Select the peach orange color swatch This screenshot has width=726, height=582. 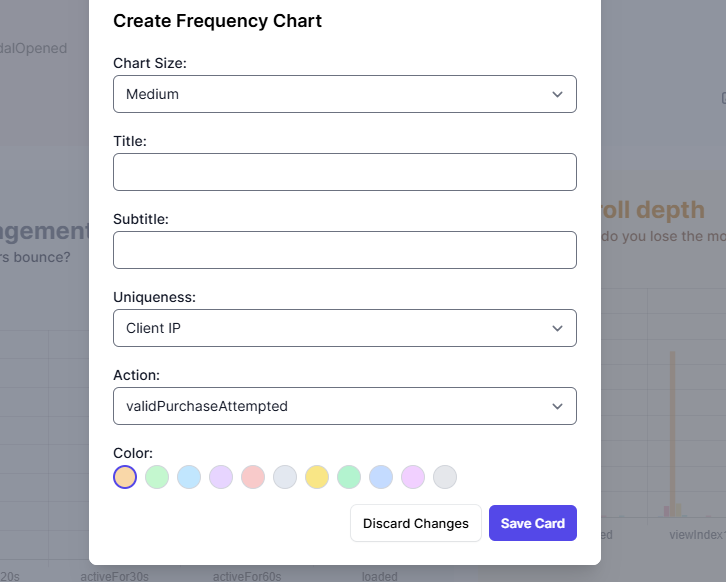pos(125,477)
